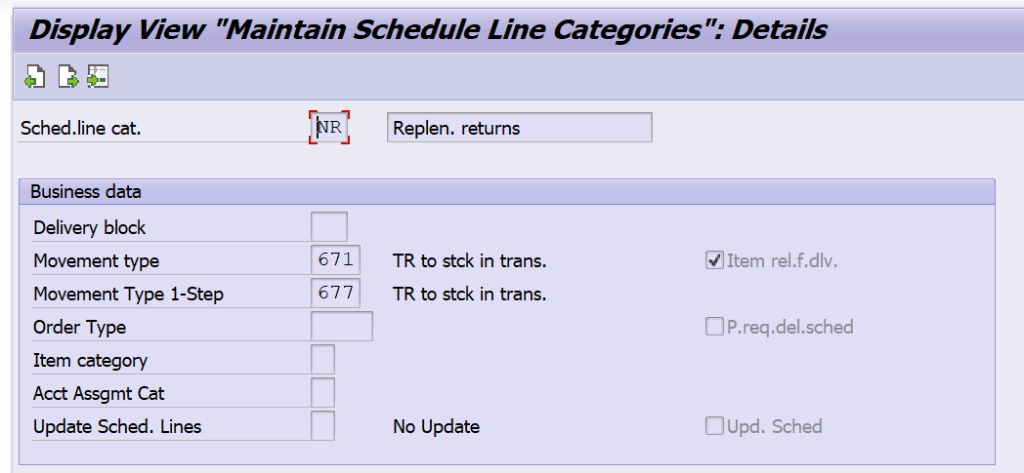This screenshot has width=1024, height=473.
Task: Click the Sched.line cat. NR field
Action: pyautogui.click(x=330, y=128)
